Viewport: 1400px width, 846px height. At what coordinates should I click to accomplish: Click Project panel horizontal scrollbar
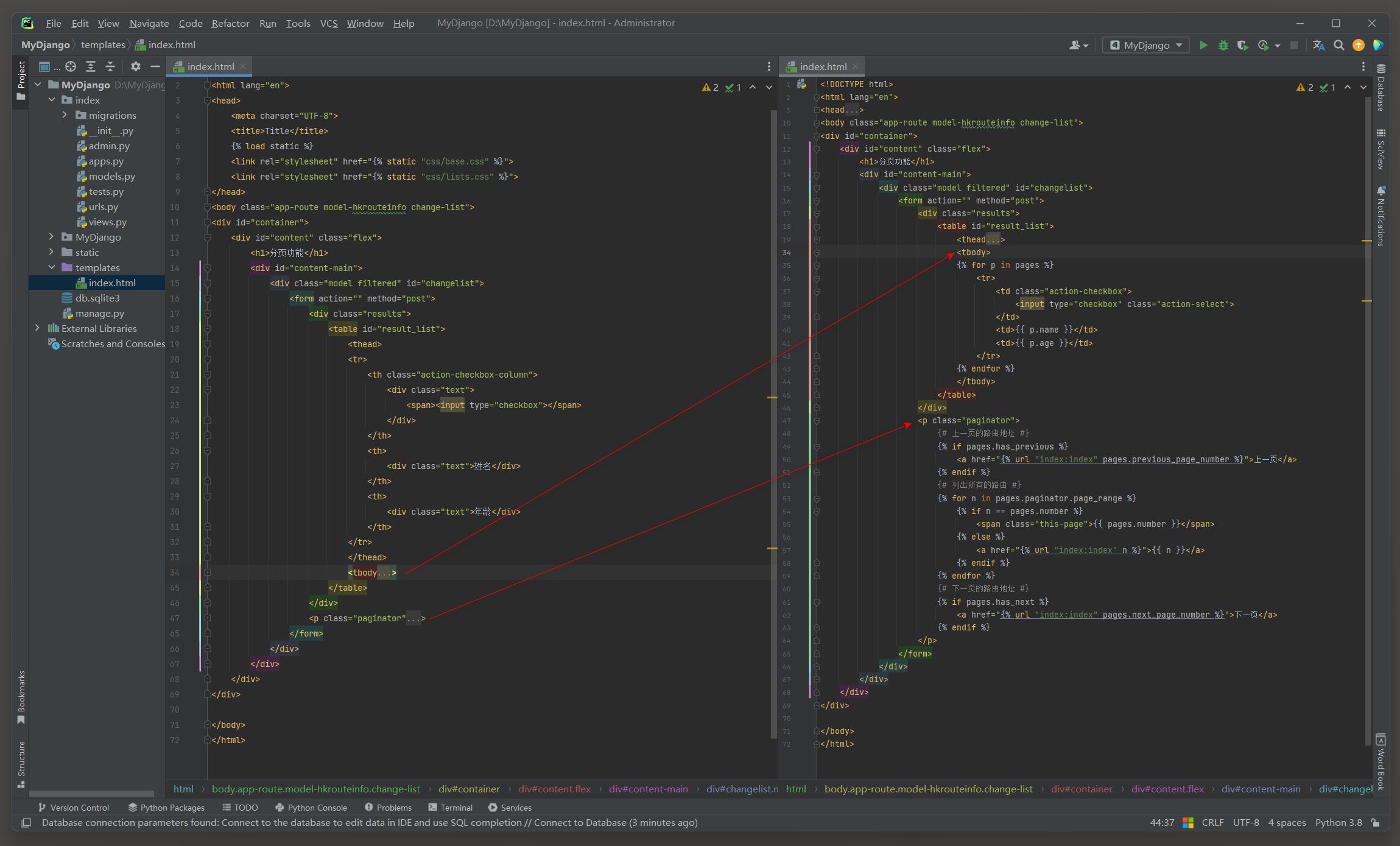(91, 794)
